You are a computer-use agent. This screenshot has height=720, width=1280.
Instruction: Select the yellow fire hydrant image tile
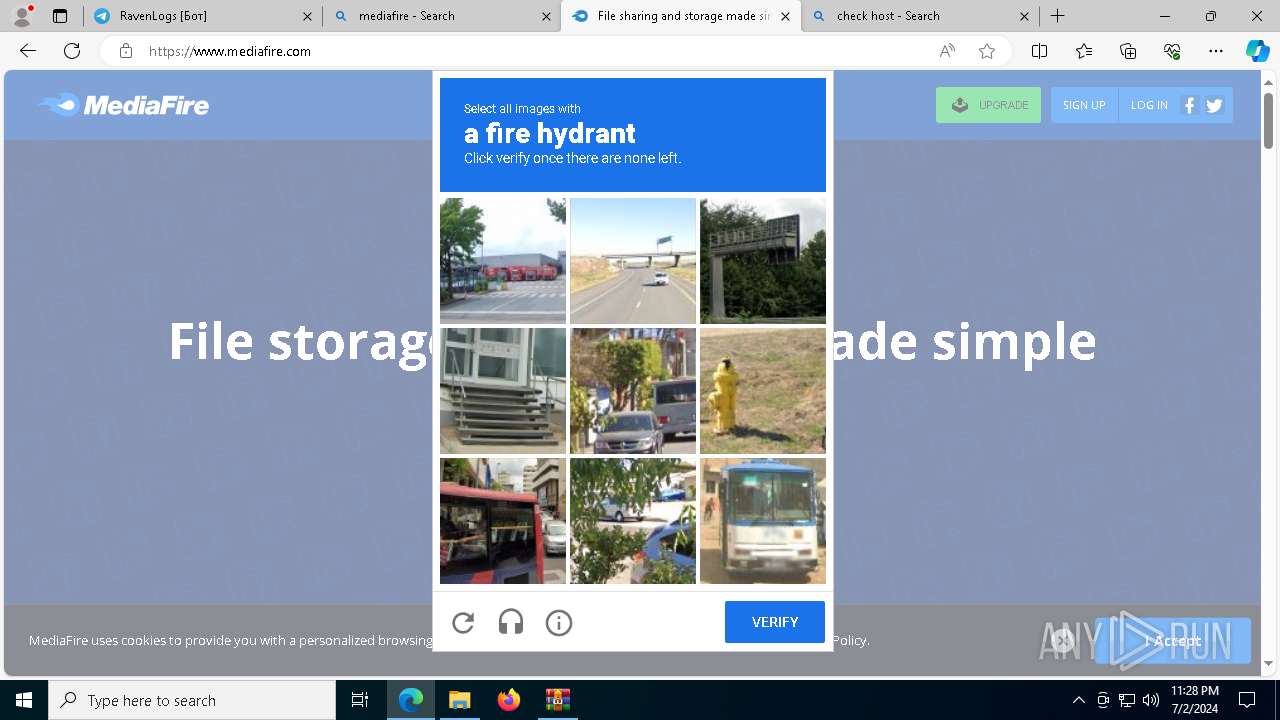click(763, 391)
